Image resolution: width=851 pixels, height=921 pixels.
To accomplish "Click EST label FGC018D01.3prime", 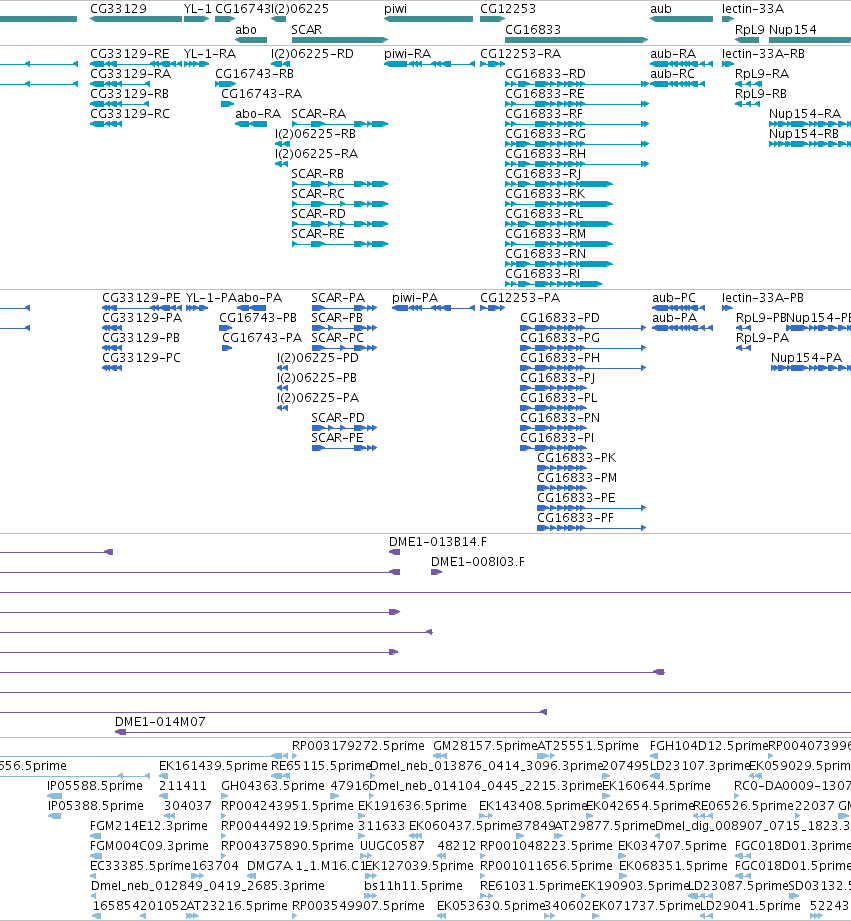I will click(x=793, y=845).
